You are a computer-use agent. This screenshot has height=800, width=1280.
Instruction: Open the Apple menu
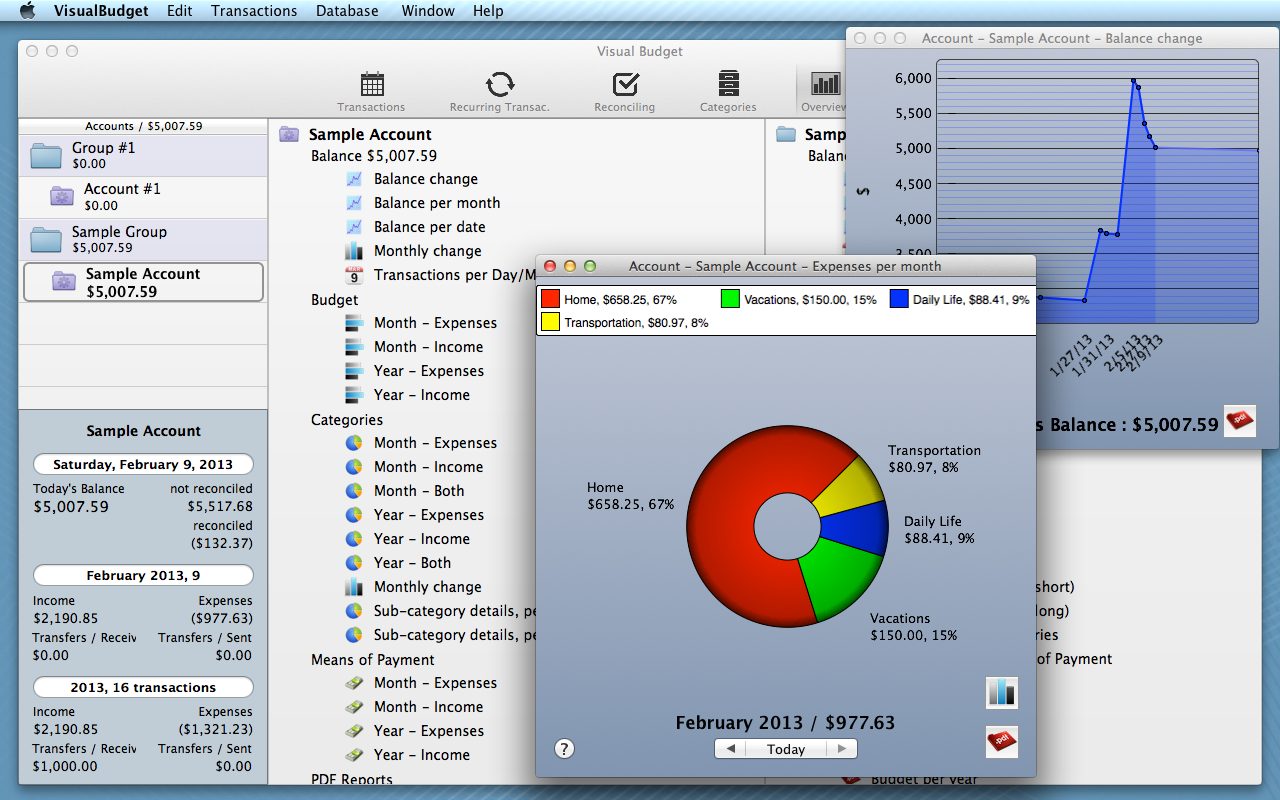point(27,11)
